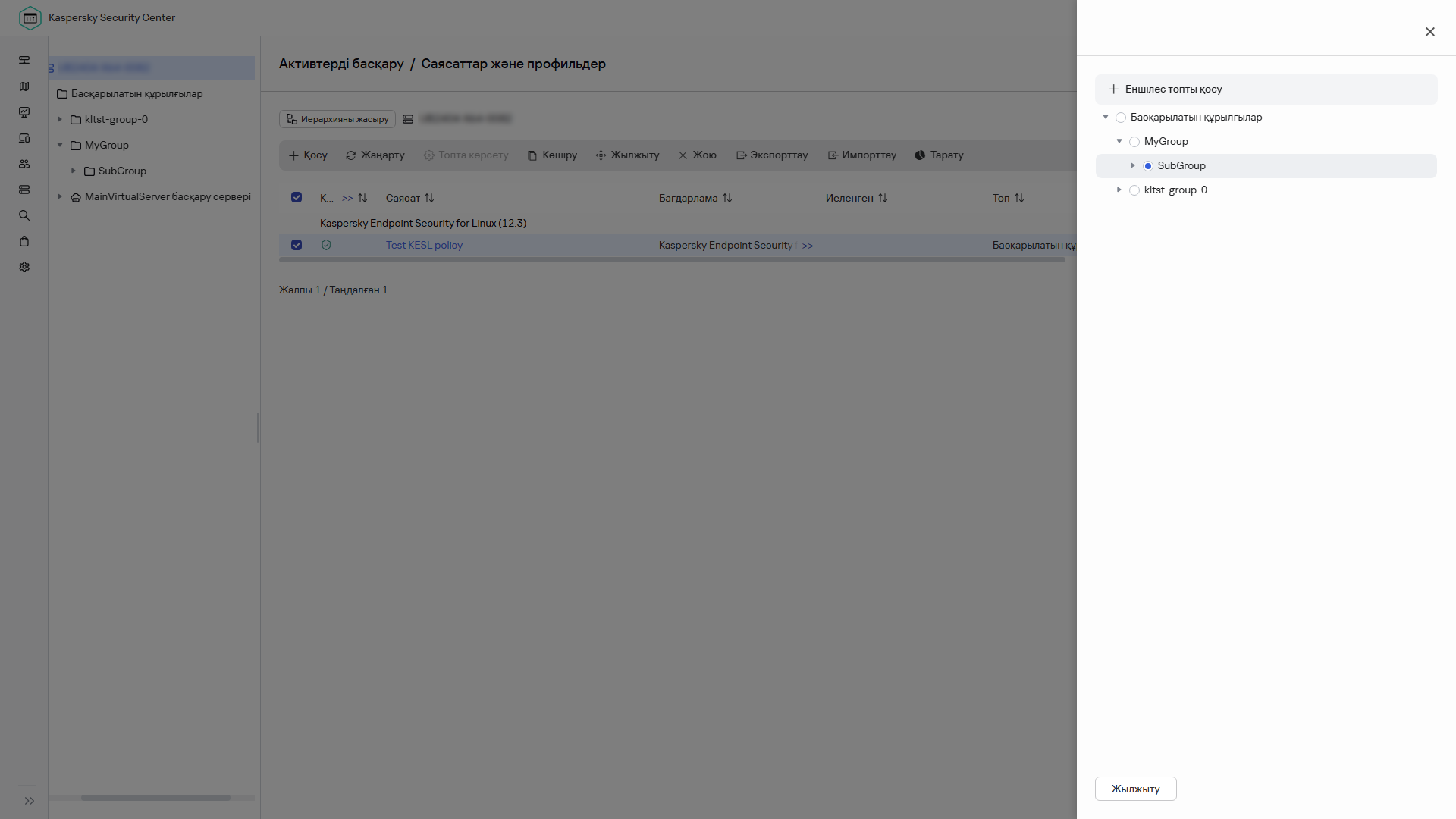The image size is (1456, 819).
Task: Open the monitoring dashboard sidebar icon
Action: [24, 112]
